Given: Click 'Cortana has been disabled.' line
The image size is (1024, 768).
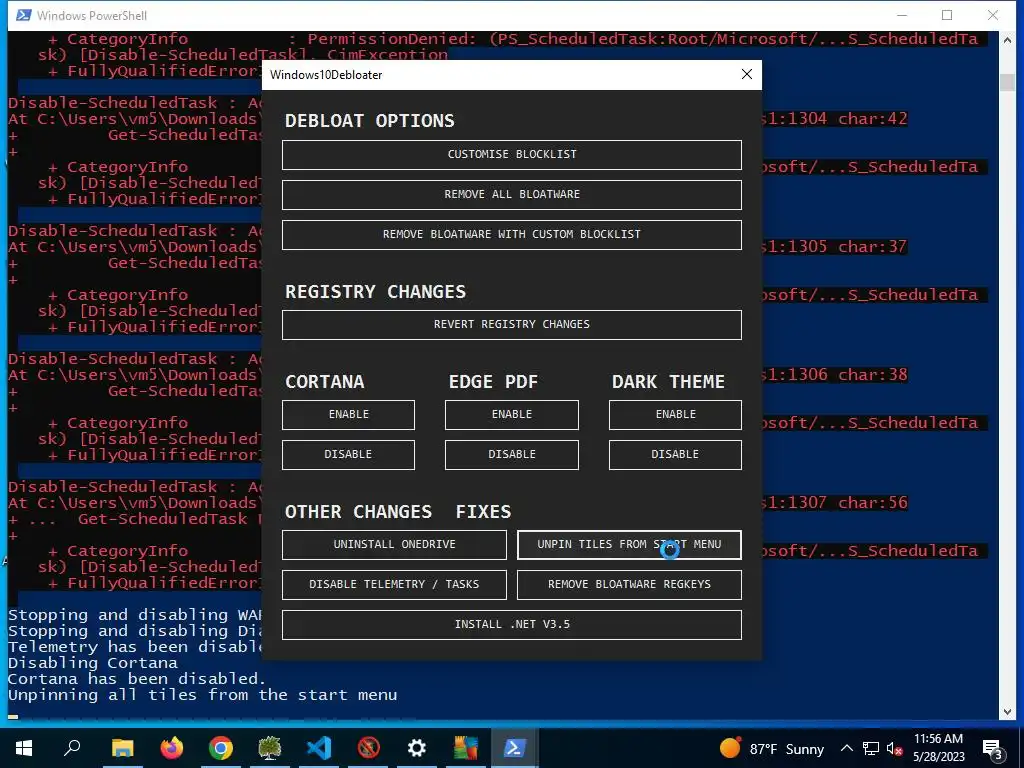Looking at the screenshot, I should [x=136, y=679].
